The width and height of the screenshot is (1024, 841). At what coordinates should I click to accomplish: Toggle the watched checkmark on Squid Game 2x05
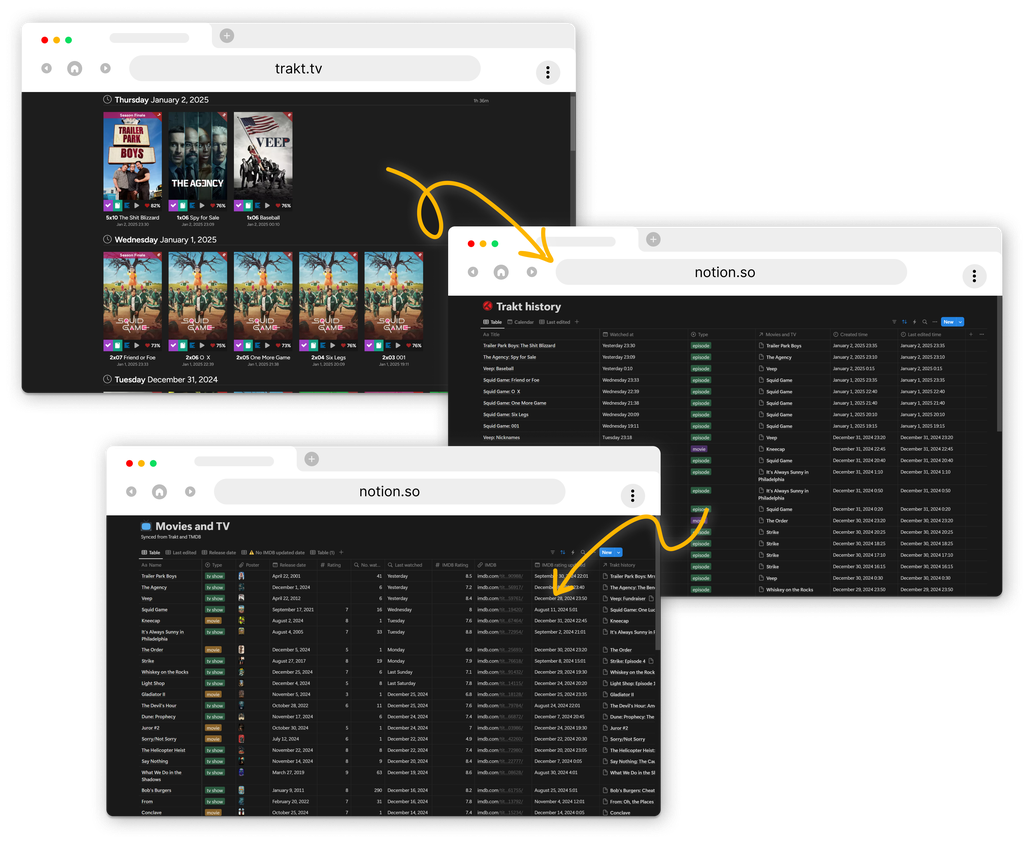tap(238, 345)
